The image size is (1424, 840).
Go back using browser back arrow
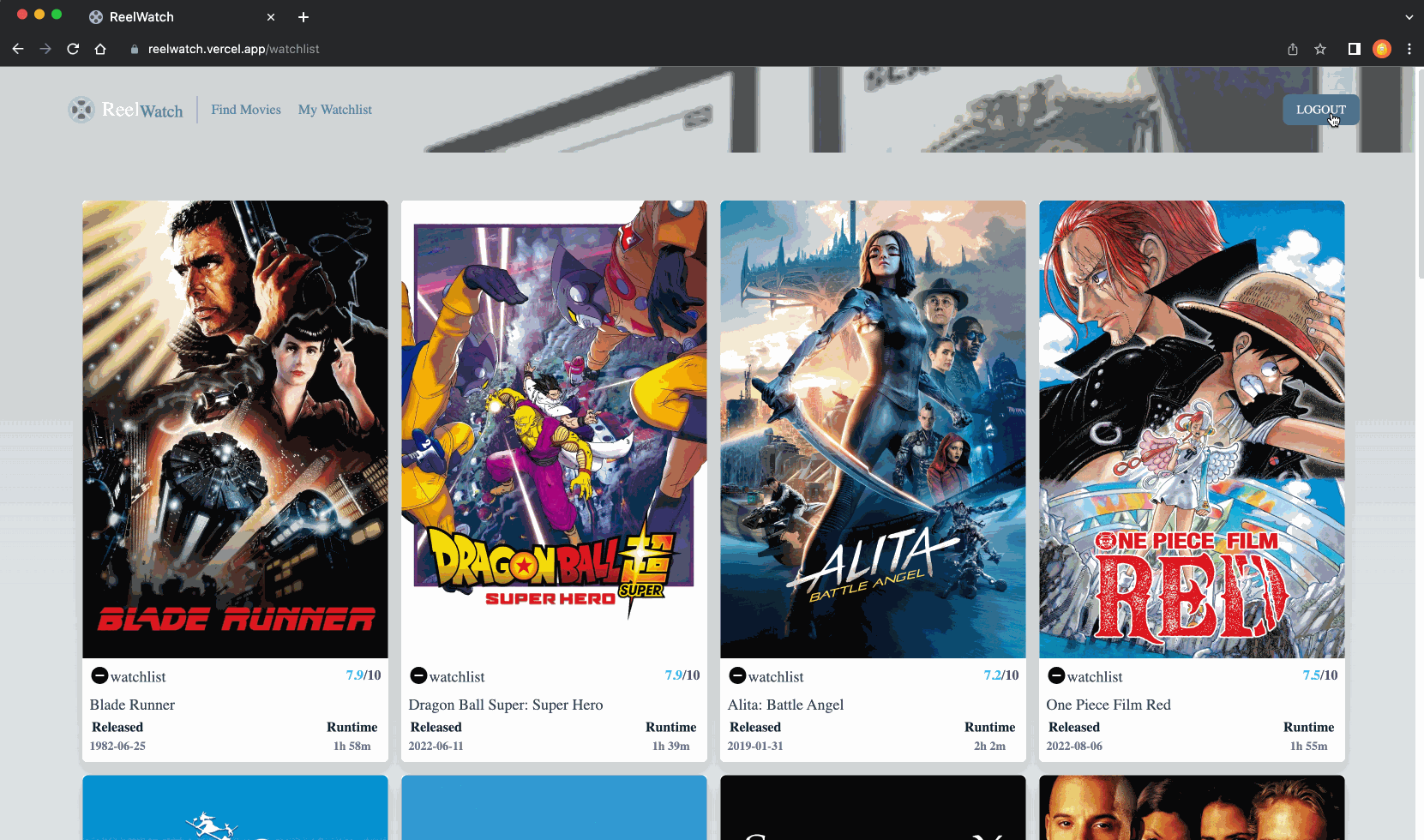click(18, 49)
